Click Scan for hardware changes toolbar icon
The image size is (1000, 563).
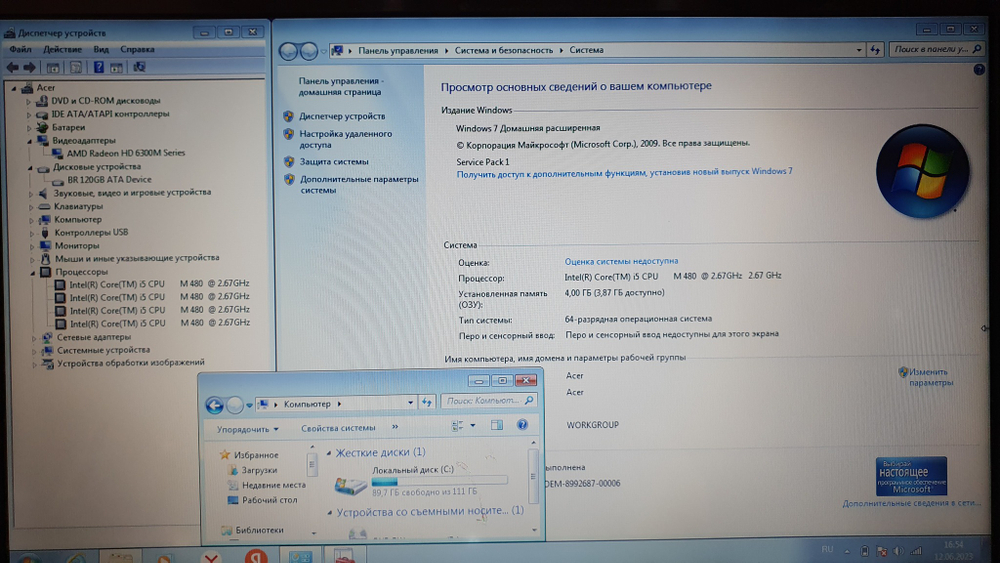coord(139,67)
